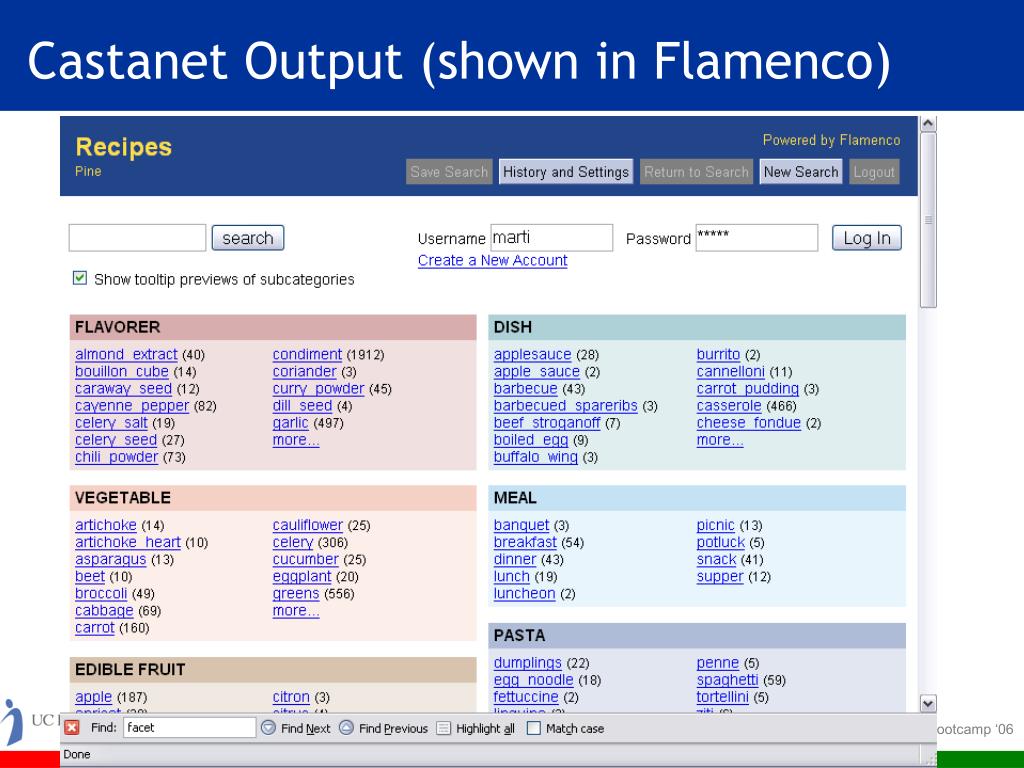
Task: Click the Find Next down-arrow icon
Action: click(x=268, y=728)
